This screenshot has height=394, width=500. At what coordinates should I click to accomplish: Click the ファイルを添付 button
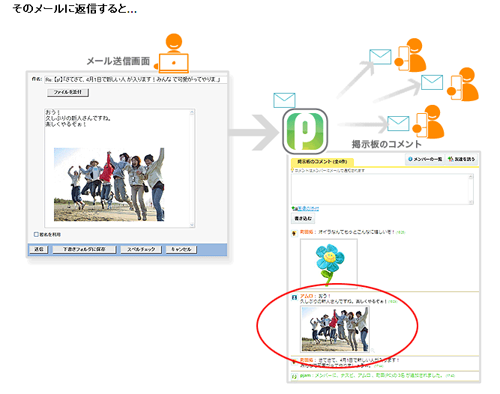pos(68,92)
